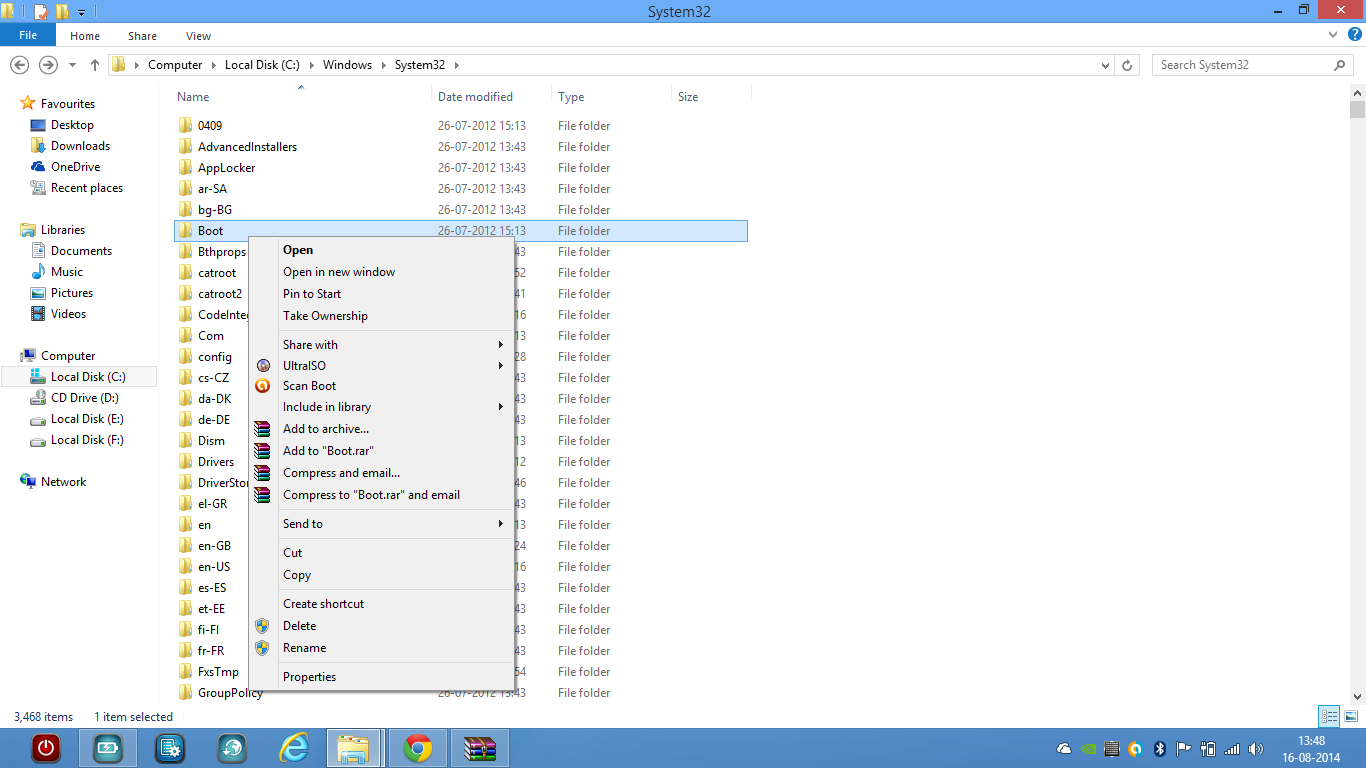This screenshot has height=768, width=1366.
Task: Open WinRAR from the taskbar
Action: click(479, 747)
